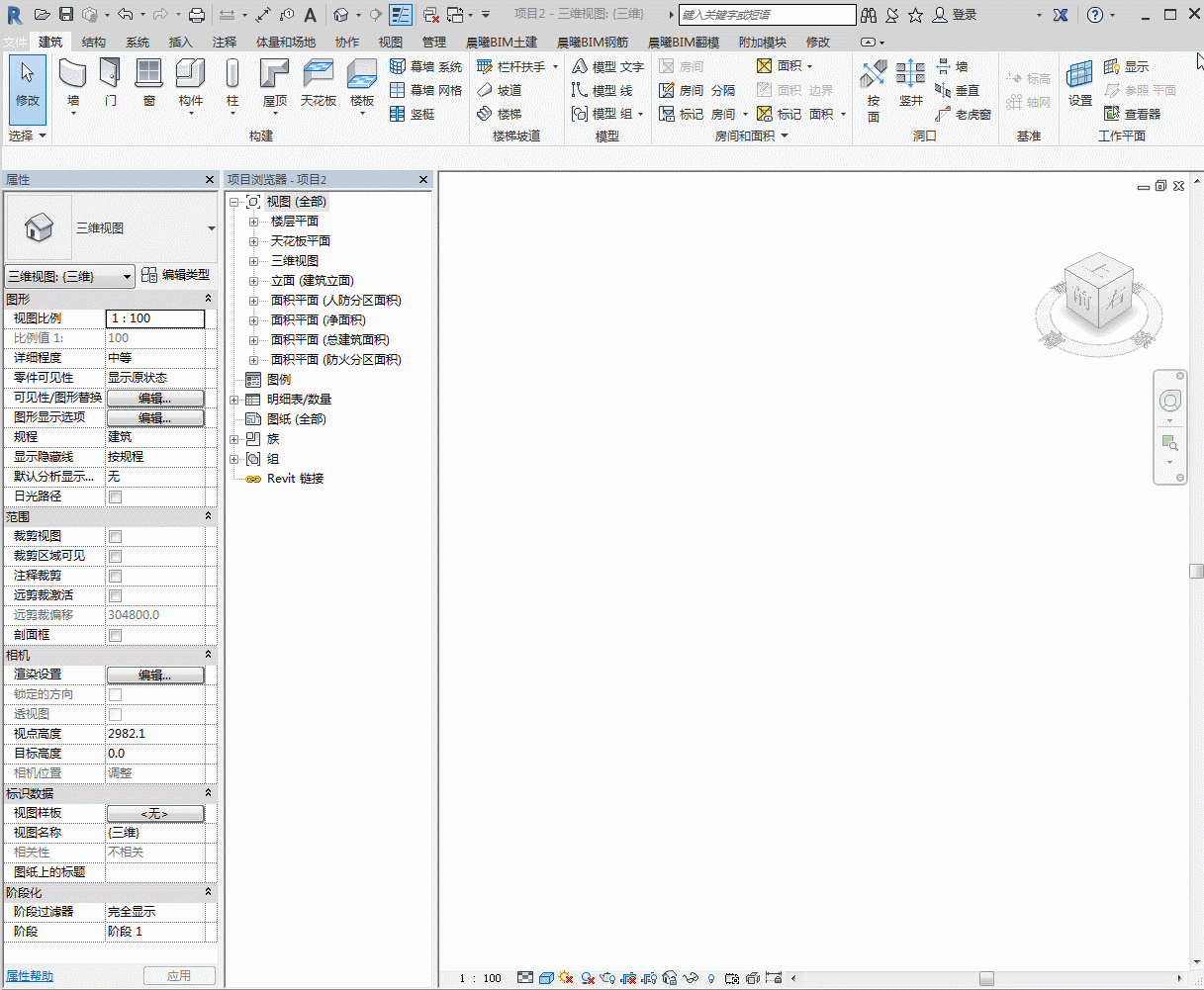Expand the 族 tree node

pyautogui.click(x=234, y=439)
